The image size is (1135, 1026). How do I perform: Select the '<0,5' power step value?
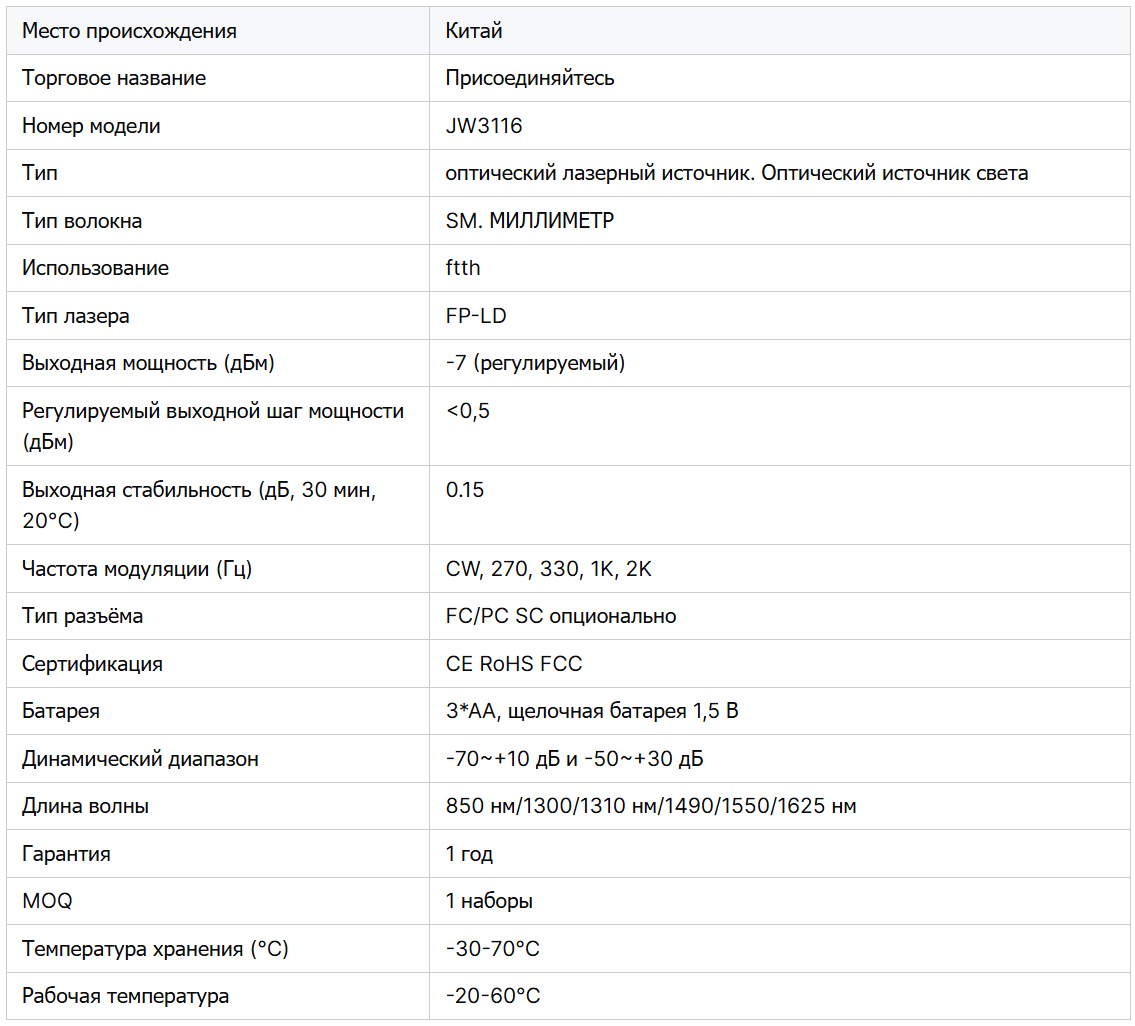pos(468,411)
